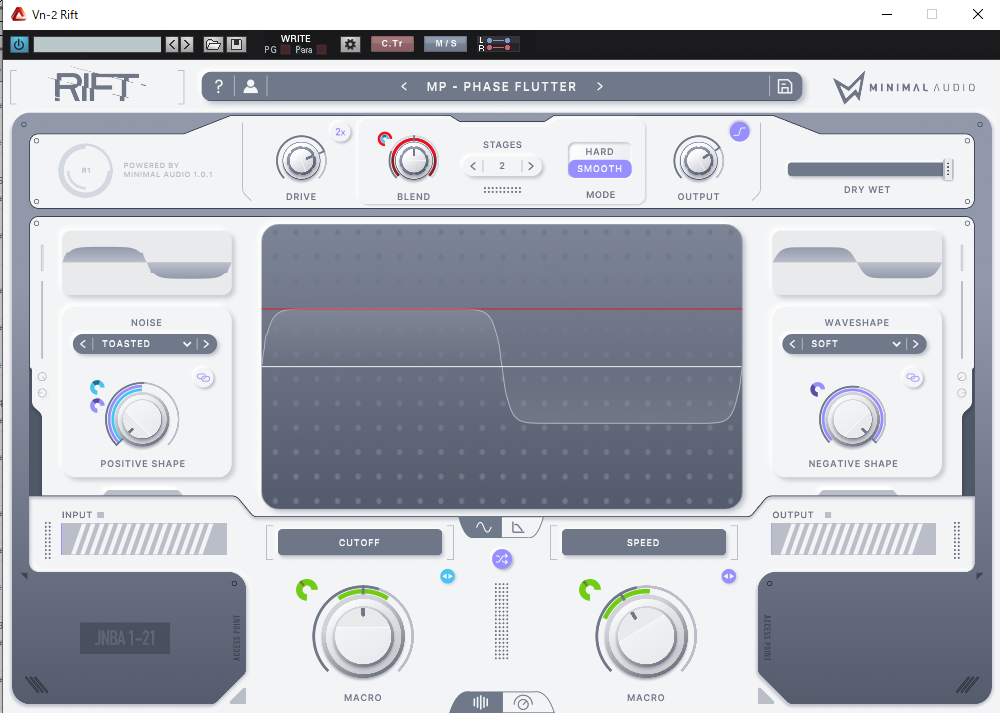Open the MP - PHASE FLUTTER preset browser
This screenshot has height=713, width=1000.
point(501,86)
